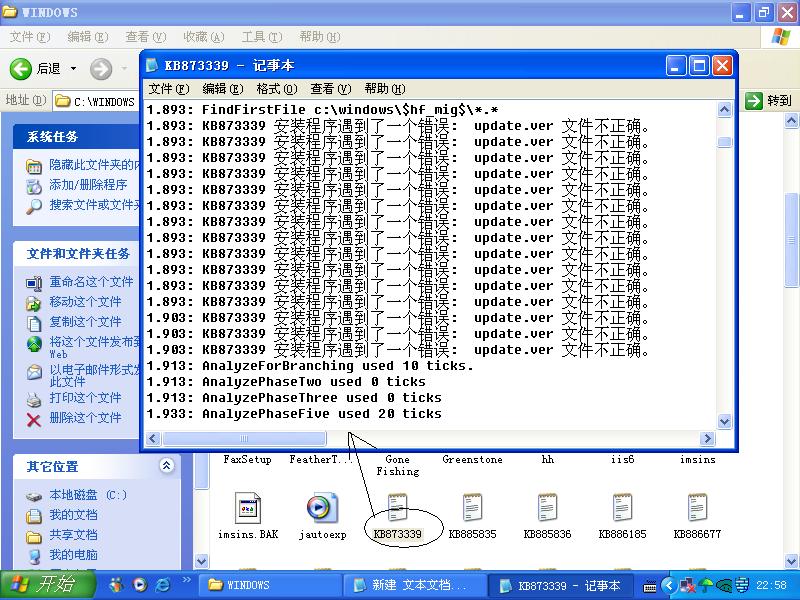Open Explorer 工具(T) menu in WINDOWS window
Screen dimensions: 800x600
point(262,37)
